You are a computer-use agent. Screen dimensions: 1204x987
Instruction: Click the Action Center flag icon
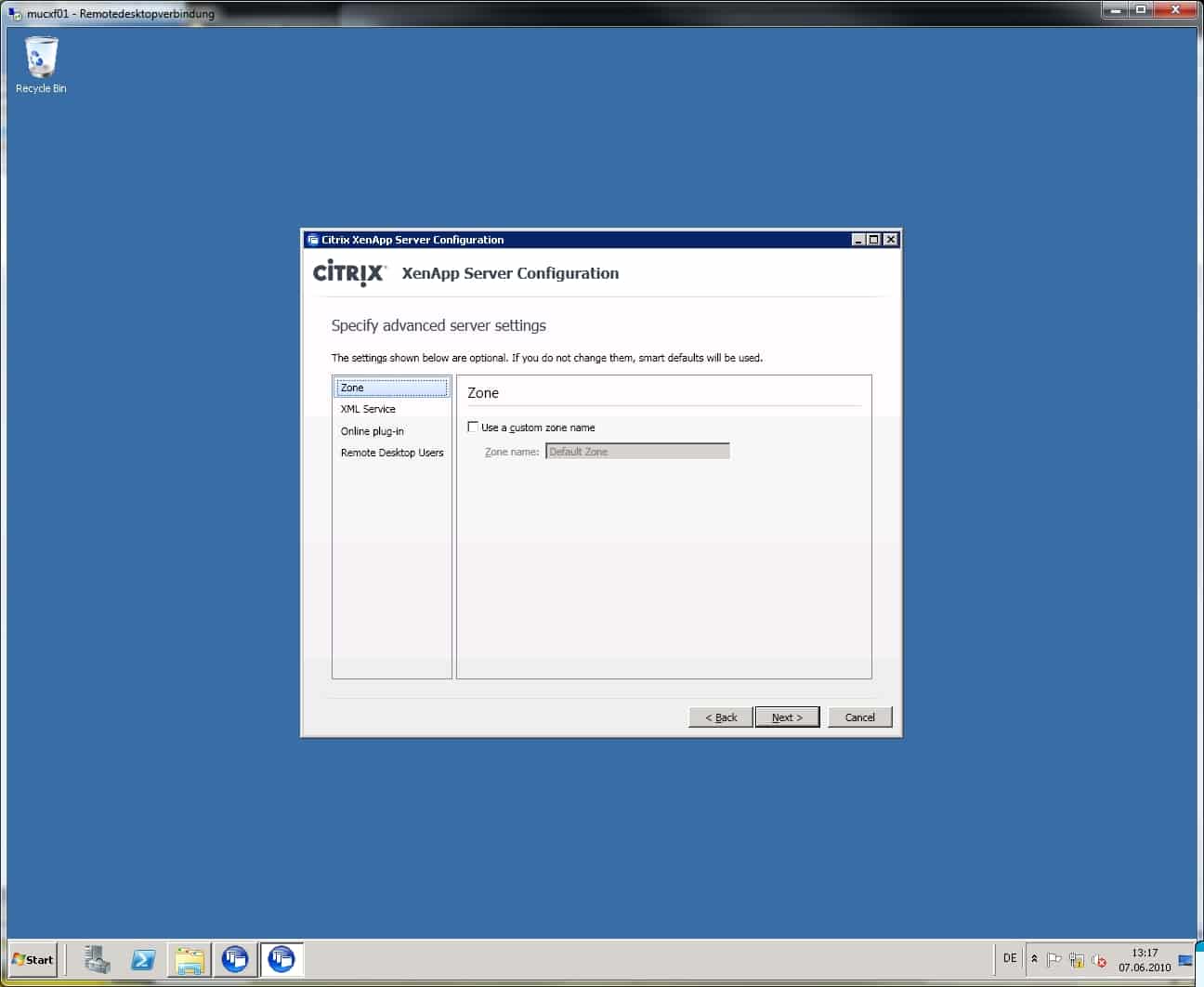click(x=1053, y=960)
